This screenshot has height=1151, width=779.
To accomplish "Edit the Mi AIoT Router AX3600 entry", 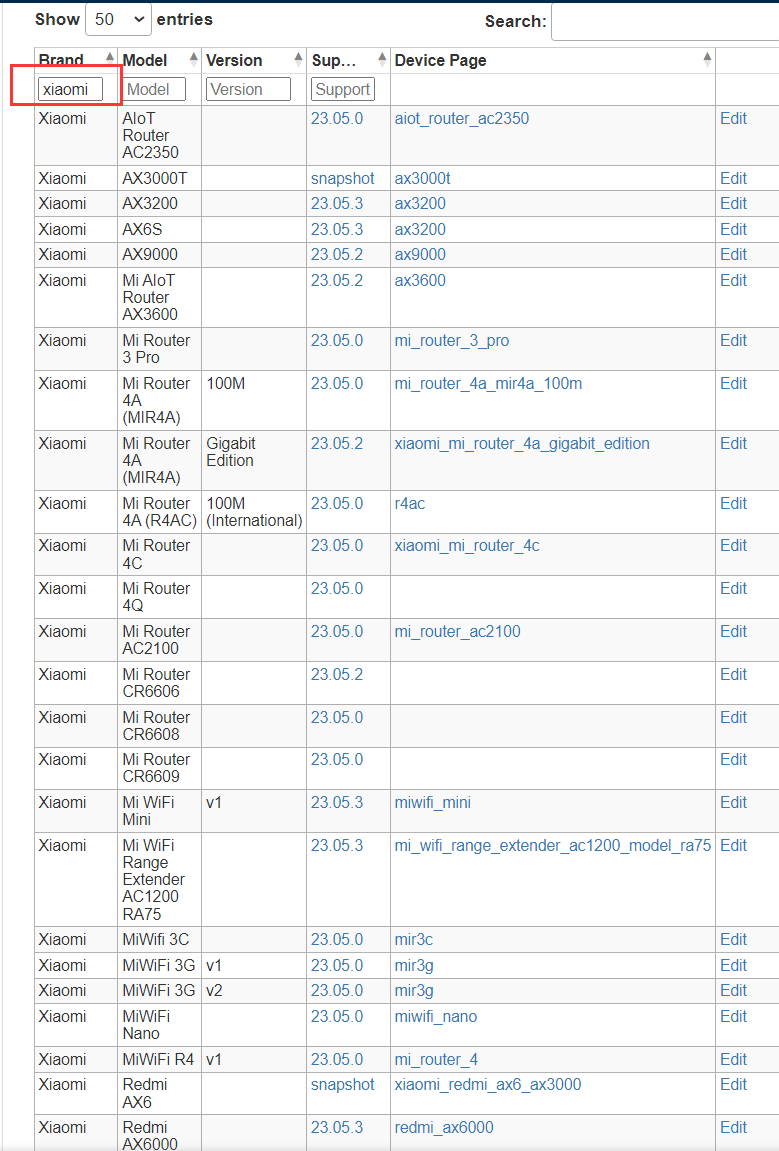I will pos(733,280).
